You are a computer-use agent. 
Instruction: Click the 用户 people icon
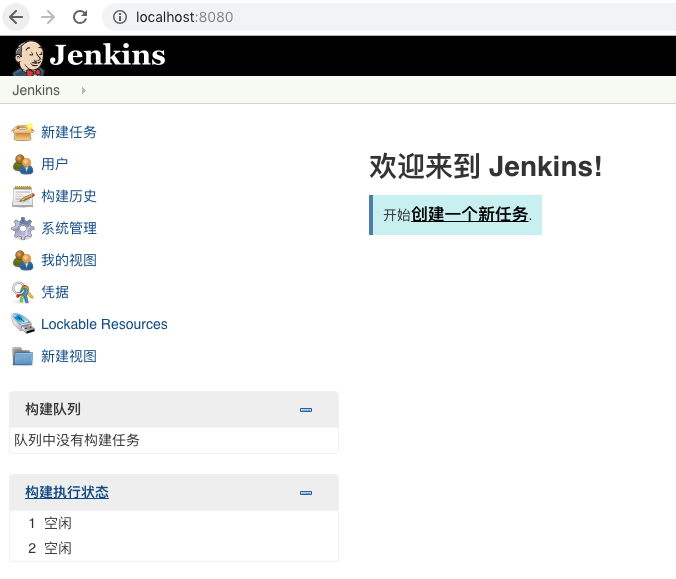coord(22,164)
